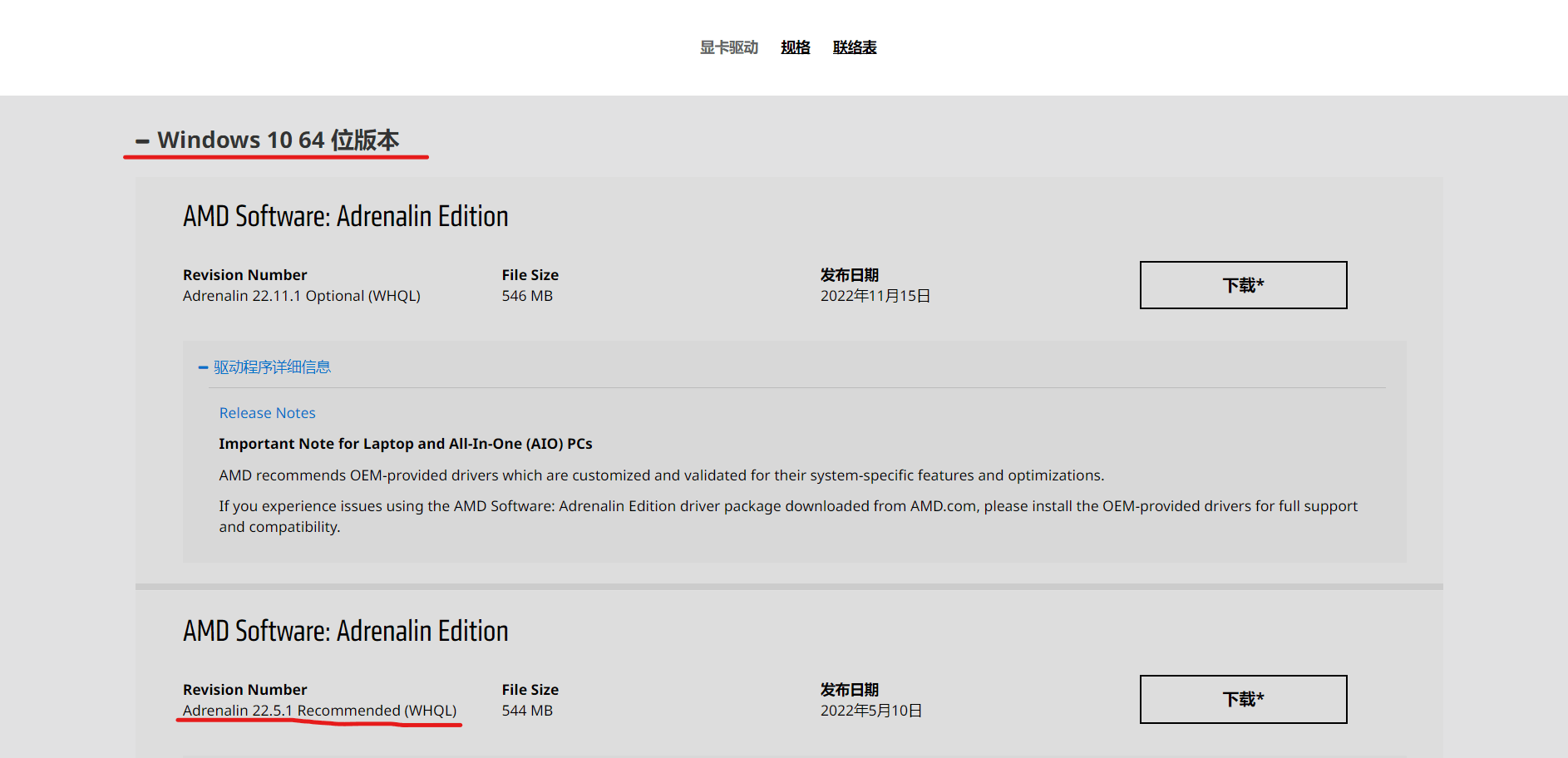1568x758 pixels.
Task: Switch to the 规格 tab
Action: click(x=796, y=47)
